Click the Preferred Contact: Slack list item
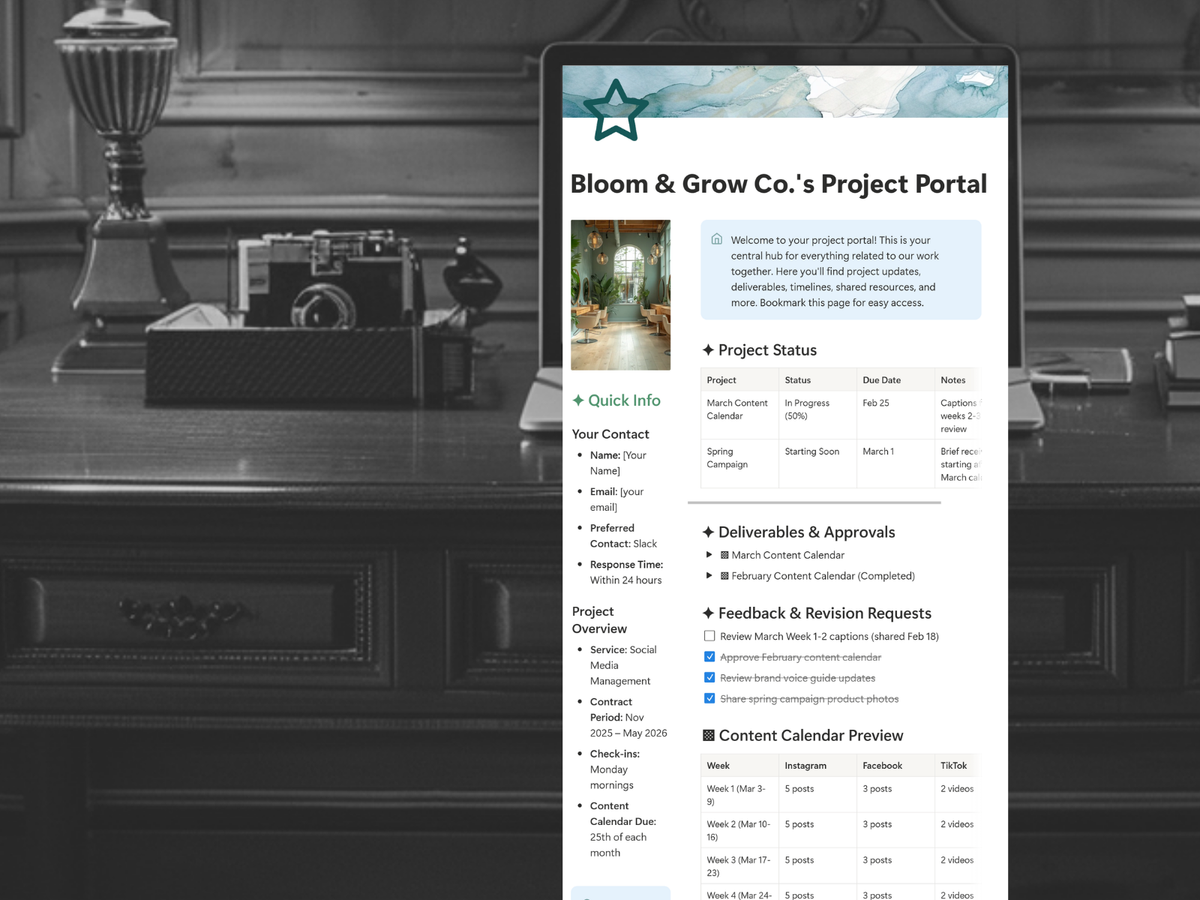Viewport: 1200px width, 900px height. point(624,536)
